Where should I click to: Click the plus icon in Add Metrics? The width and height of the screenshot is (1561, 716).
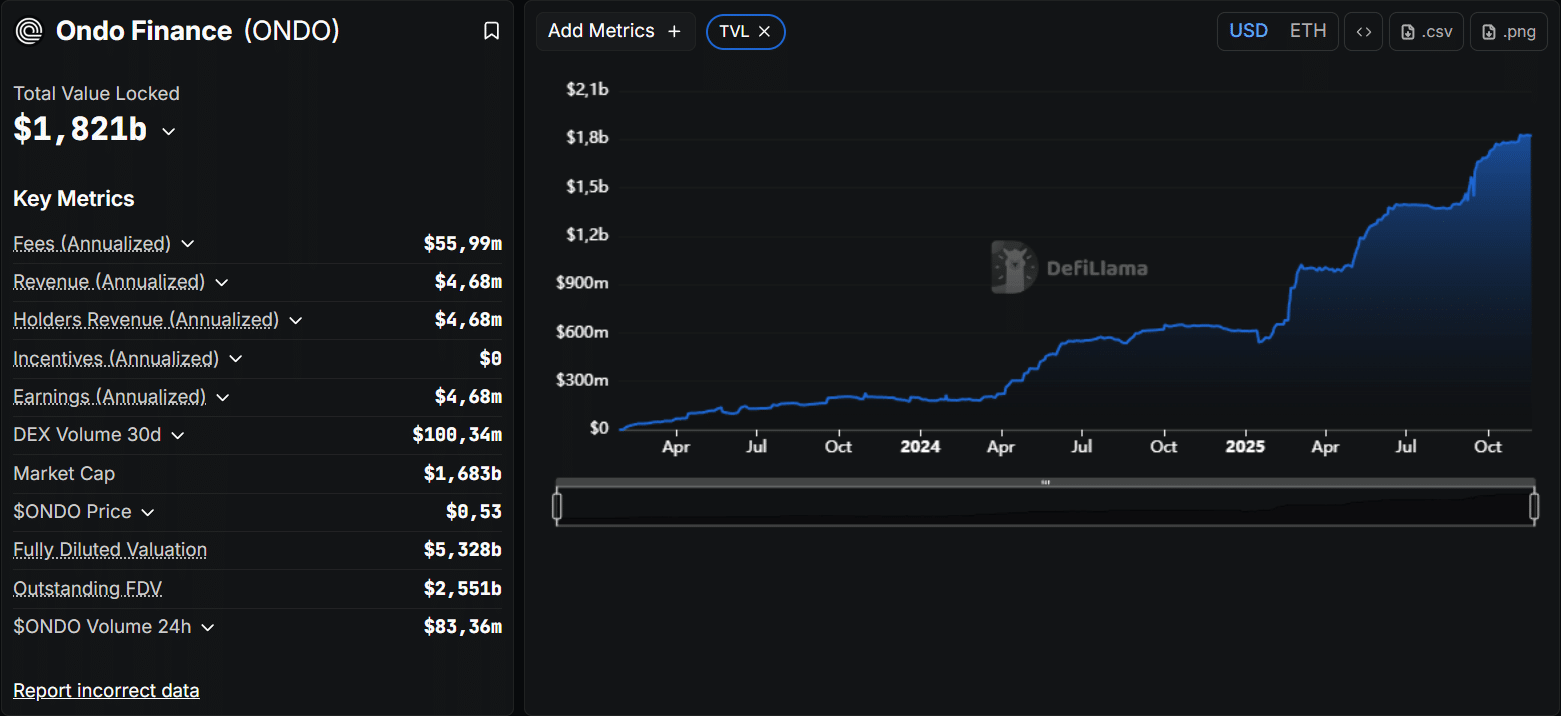(674, 31)
